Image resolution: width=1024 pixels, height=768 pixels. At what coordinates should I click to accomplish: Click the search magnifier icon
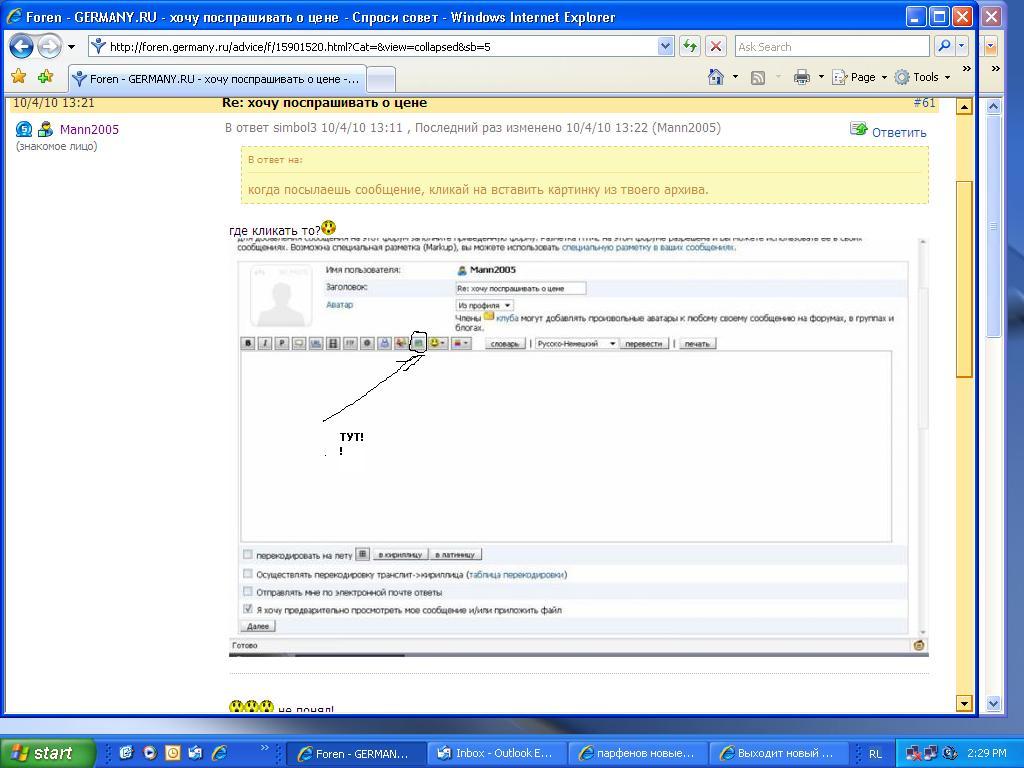pyautogui.click(x=943, y=46)
